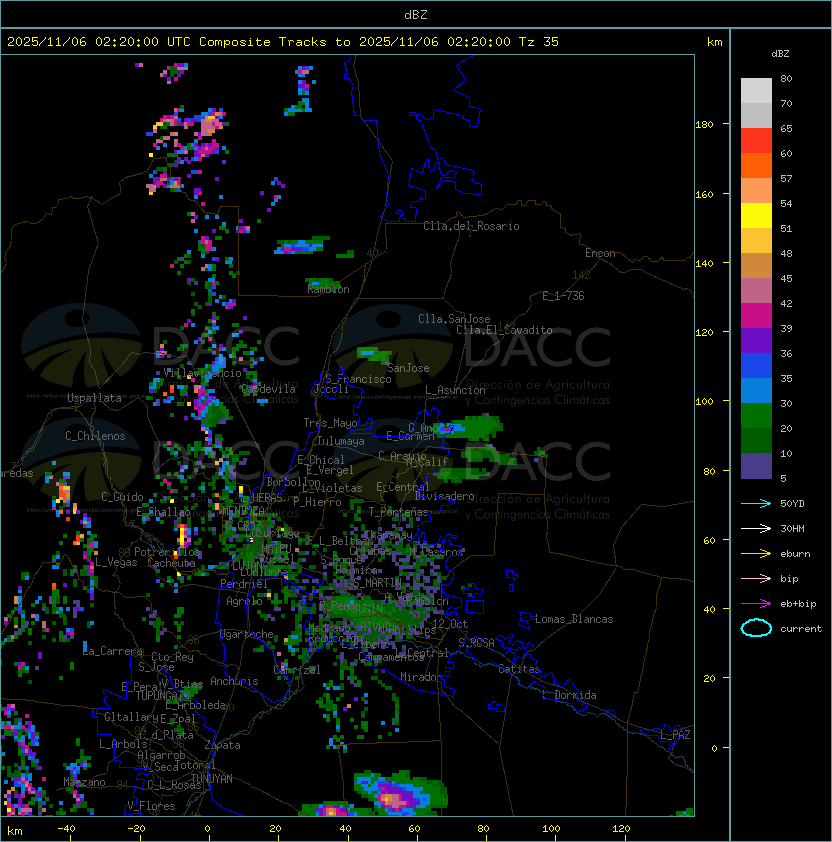Click the Manzano location label
Image resolution: width=832 pixels, height=842 pixels.
pos(84,782)
